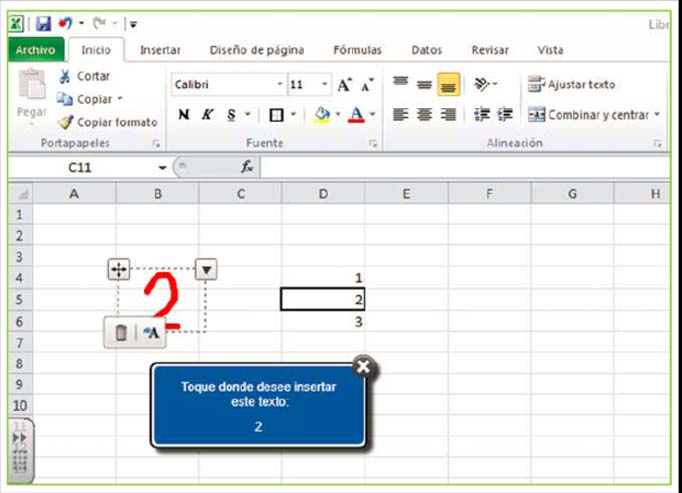Click the Cortar scissors icon
The width and height of the screenshot is (682, 493).
coord(65,76)
